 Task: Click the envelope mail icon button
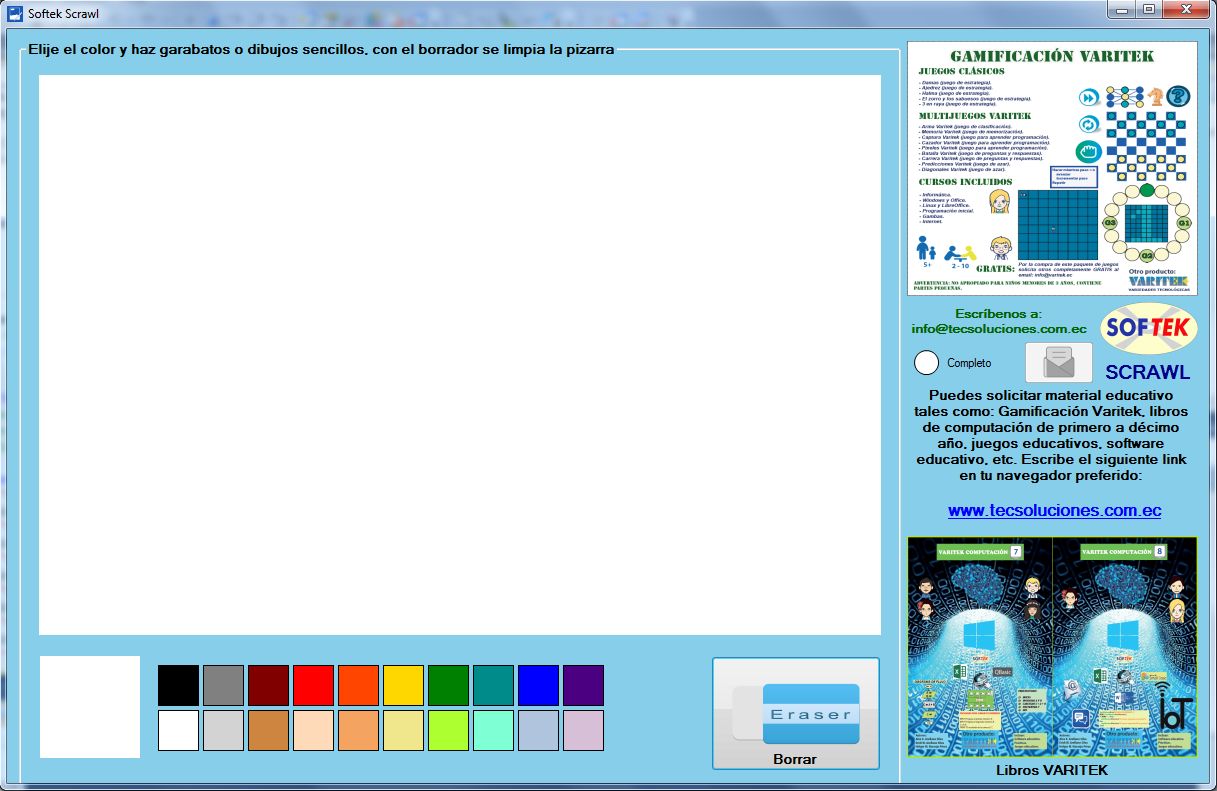click(1059, 362)
